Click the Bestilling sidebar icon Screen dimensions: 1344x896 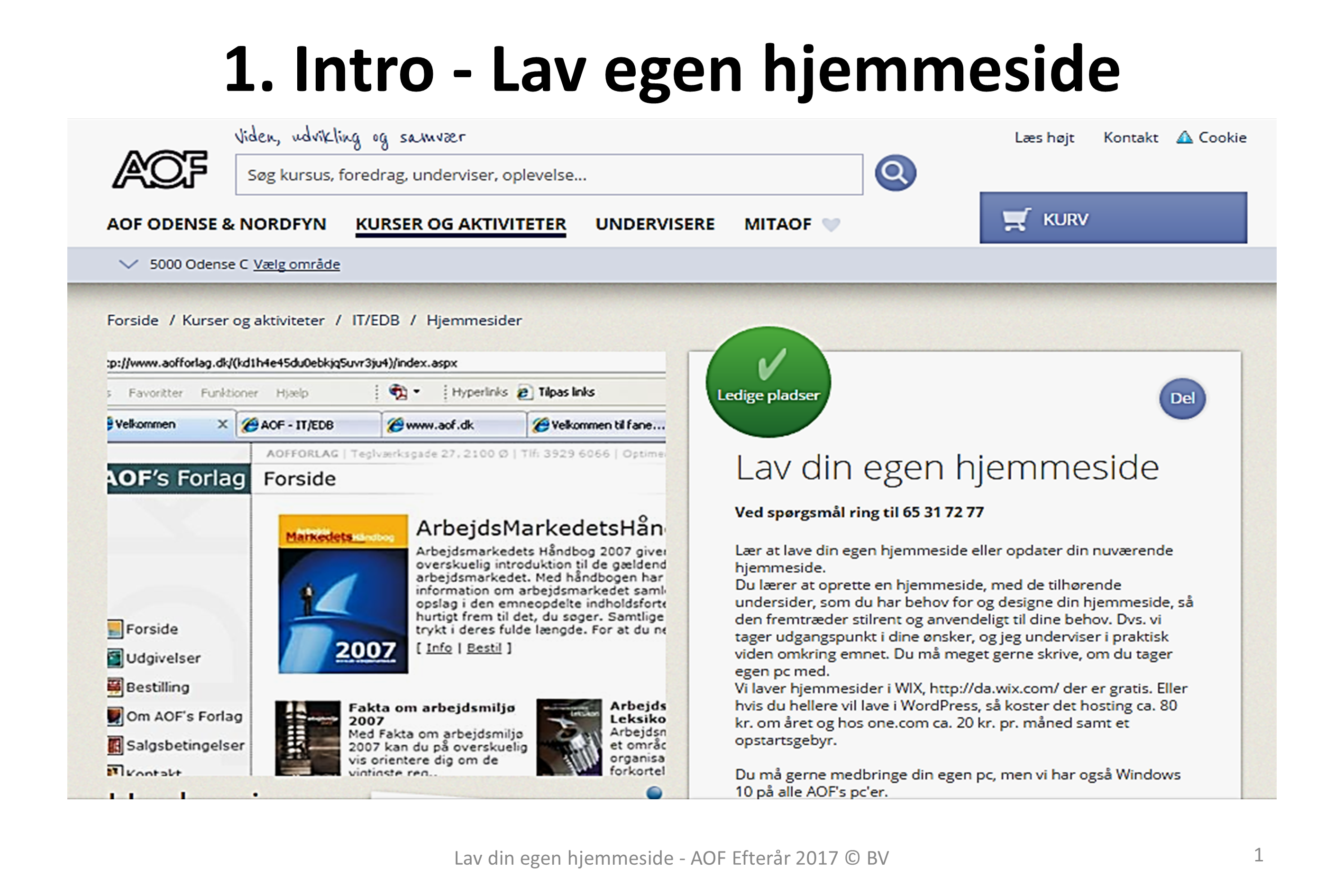pos(115,687)
